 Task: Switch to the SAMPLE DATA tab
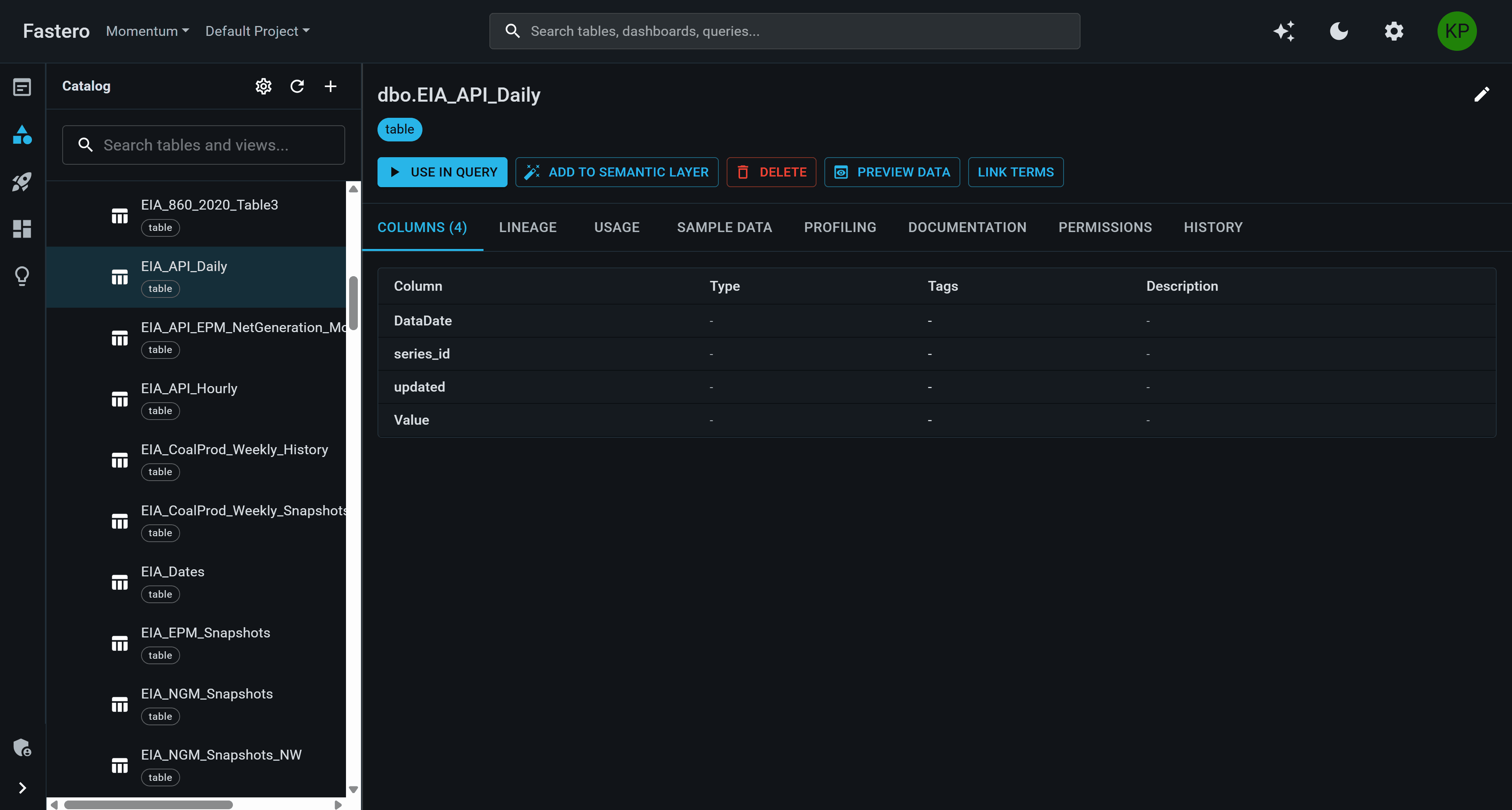coord(724,227)
